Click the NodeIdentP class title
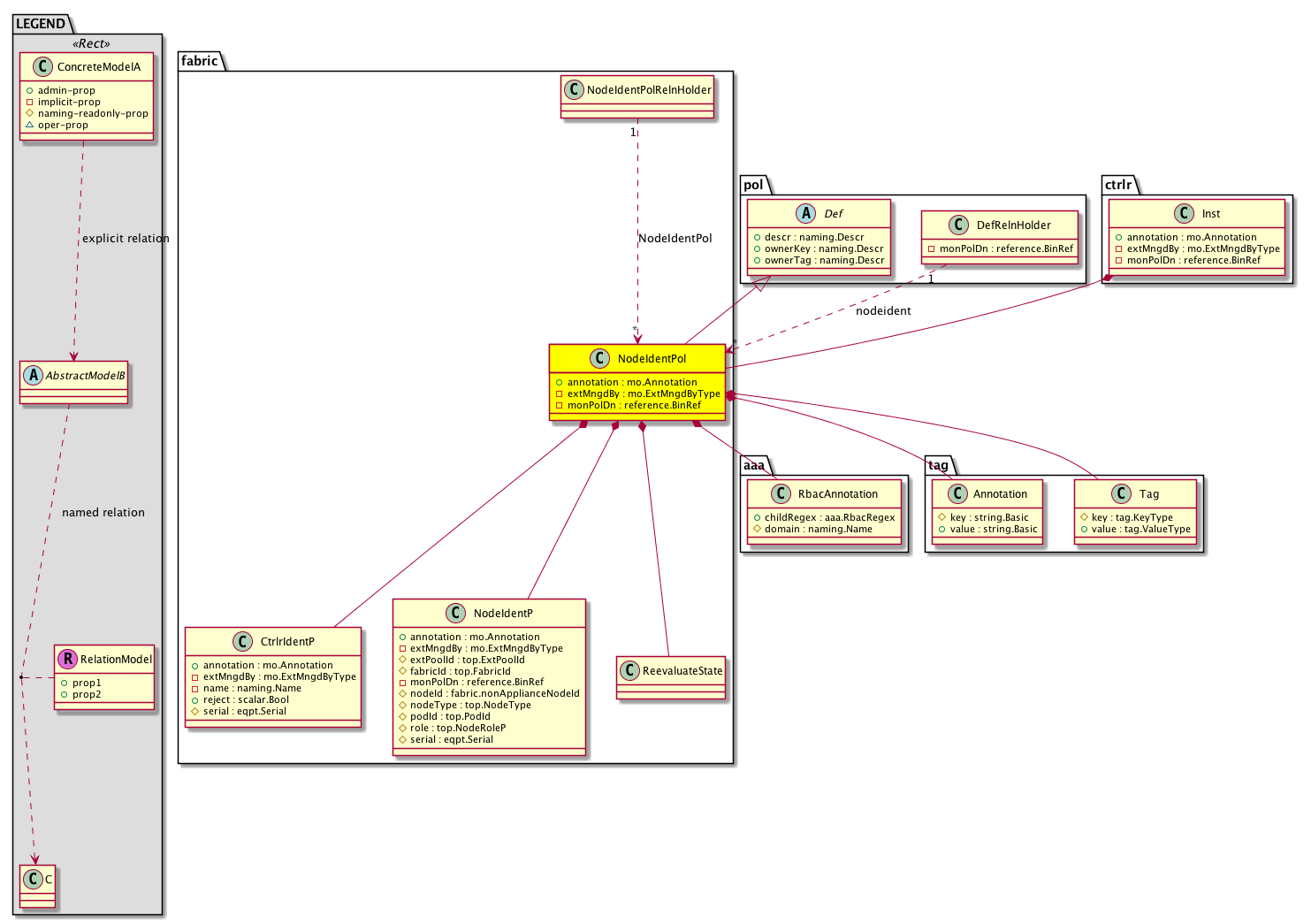1311x924 pixels. (x=503, y=613)
